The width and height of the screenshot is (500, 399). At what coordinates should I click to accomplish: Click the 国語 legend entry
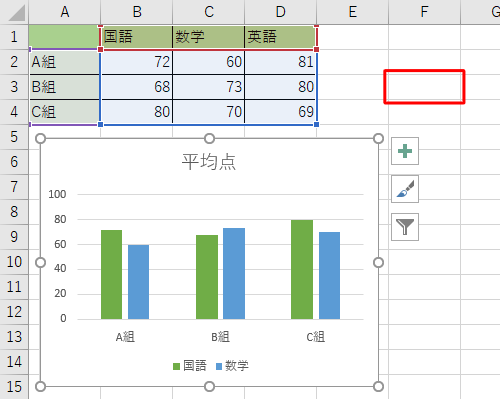pos(190,366)
